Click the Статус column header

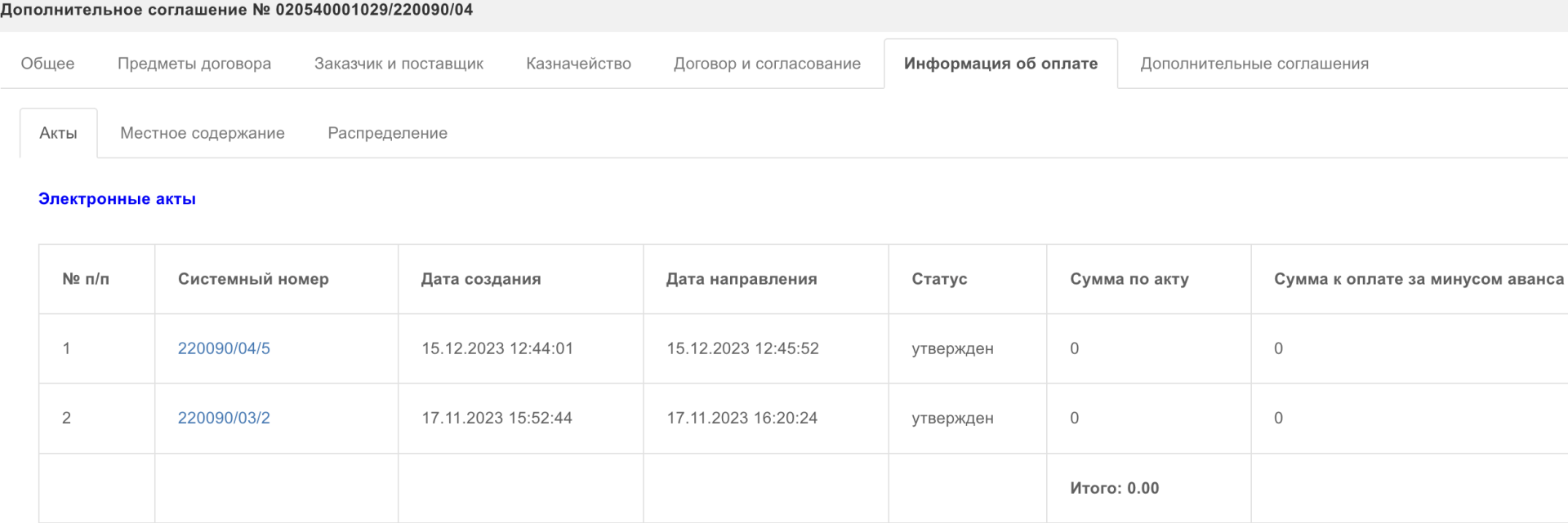tap(939, 279)
